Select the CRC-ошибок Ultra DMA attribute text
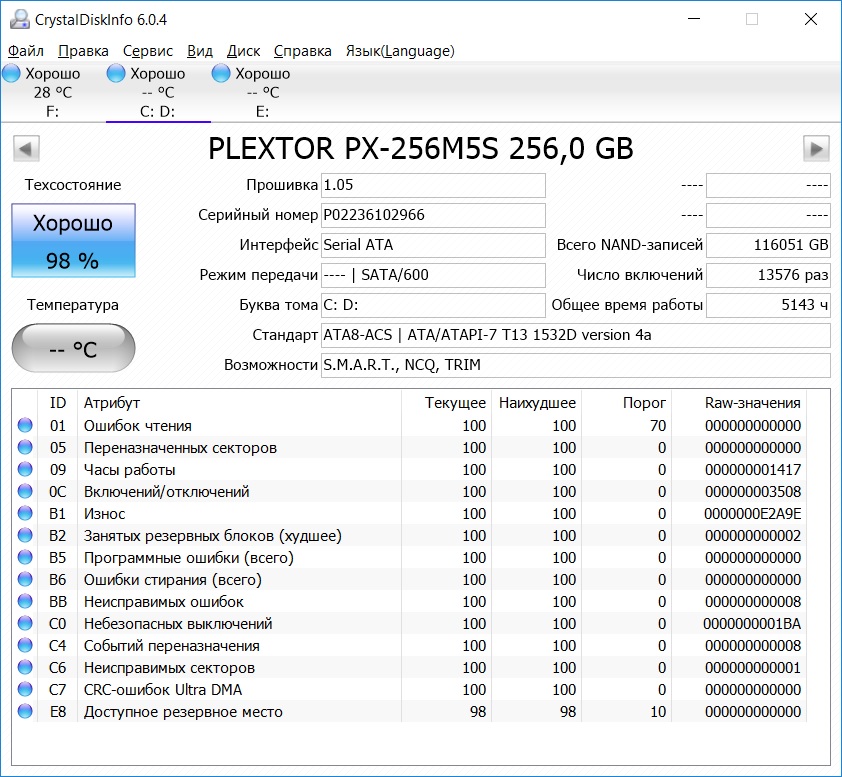Screen dimensions: 842x777 coord(163,690)
